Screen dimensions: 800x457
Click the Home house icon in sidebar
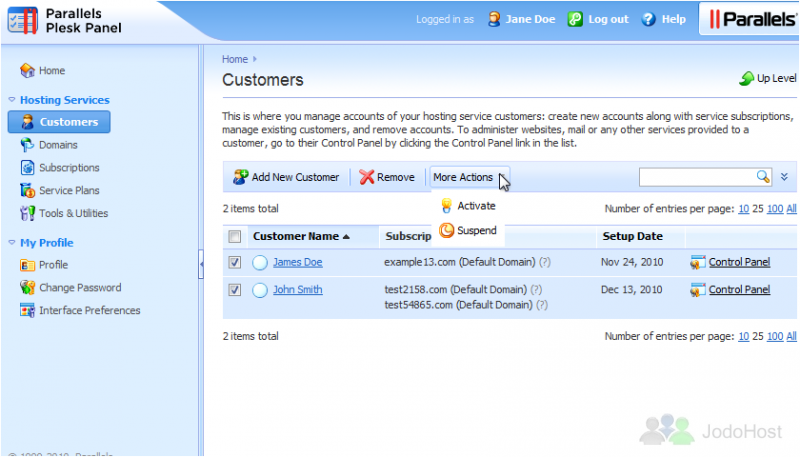click(27, 70)
